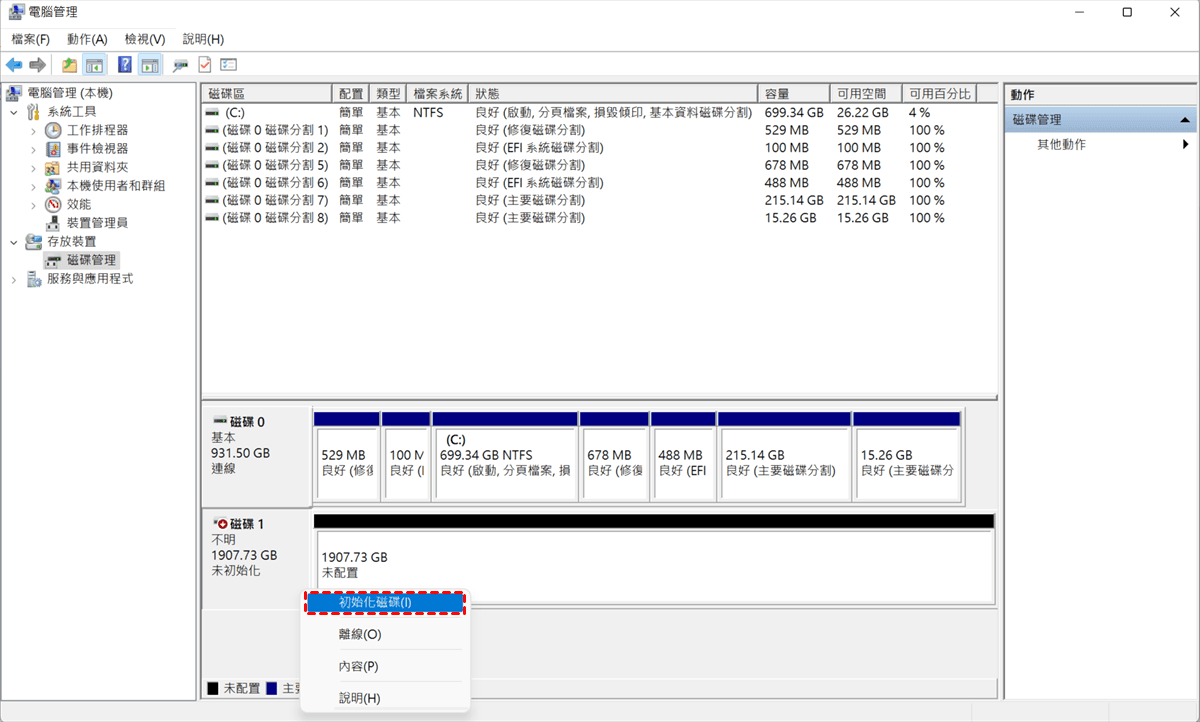Click the blue Help question mark icon
The height and width of the screenshot is (722, 1200).
coord(125,65)
